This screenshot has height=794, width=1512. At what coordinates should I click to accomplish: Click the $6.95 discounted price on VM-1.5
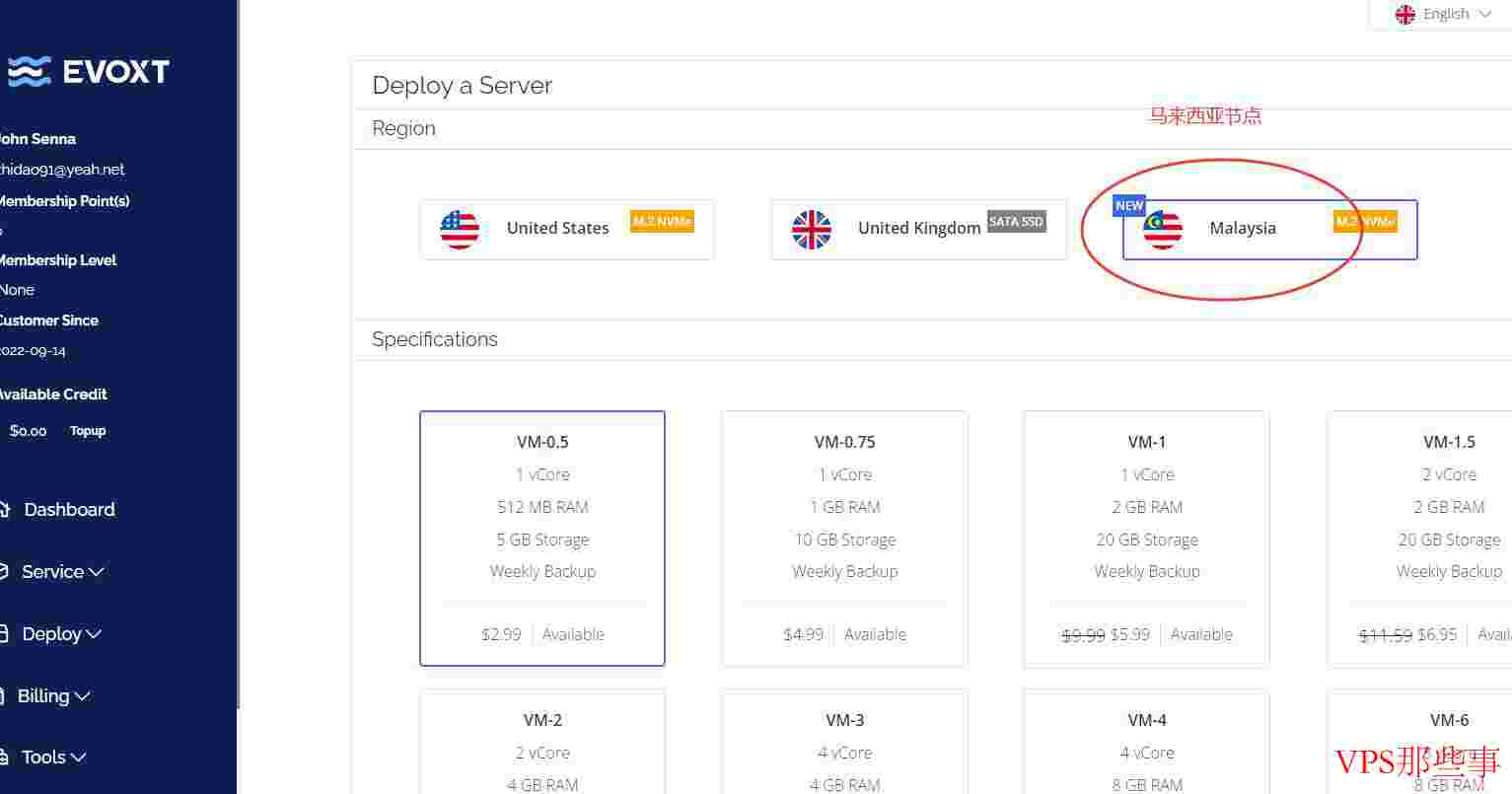pyautogui.click(x=1437, y=634)
